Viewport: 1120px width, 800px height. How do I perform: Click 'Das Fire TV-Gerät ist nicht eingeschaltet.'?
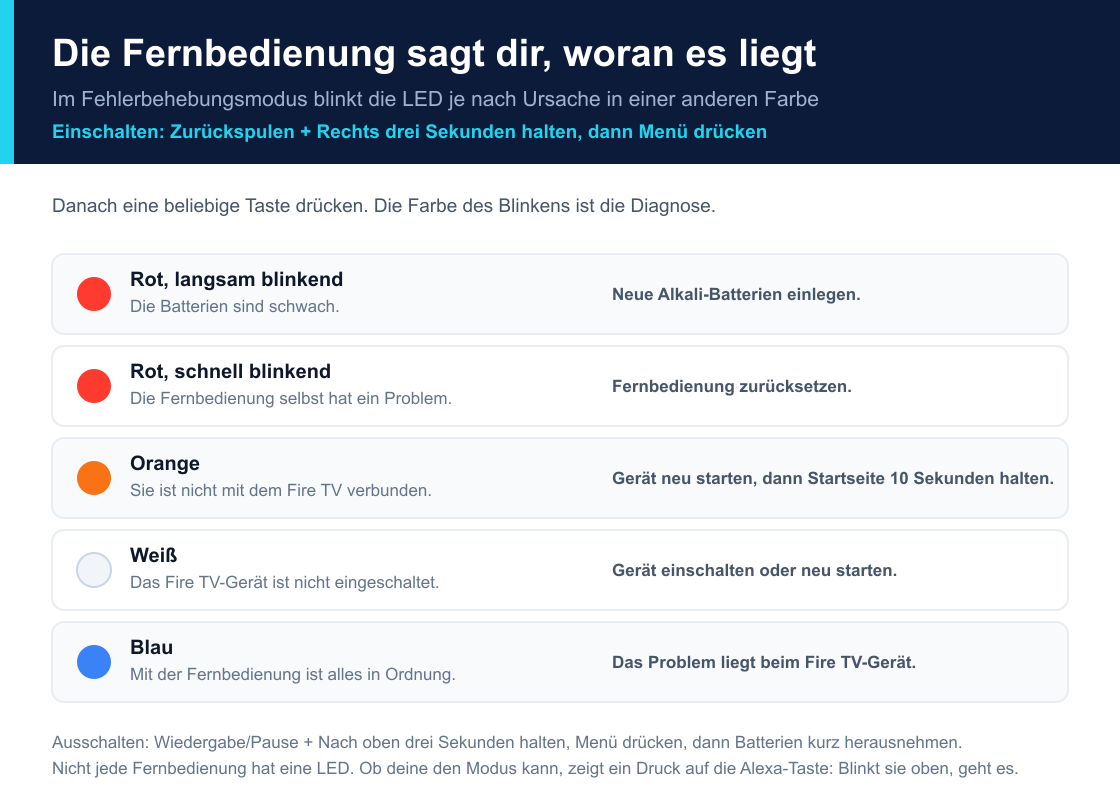point(284,583)
